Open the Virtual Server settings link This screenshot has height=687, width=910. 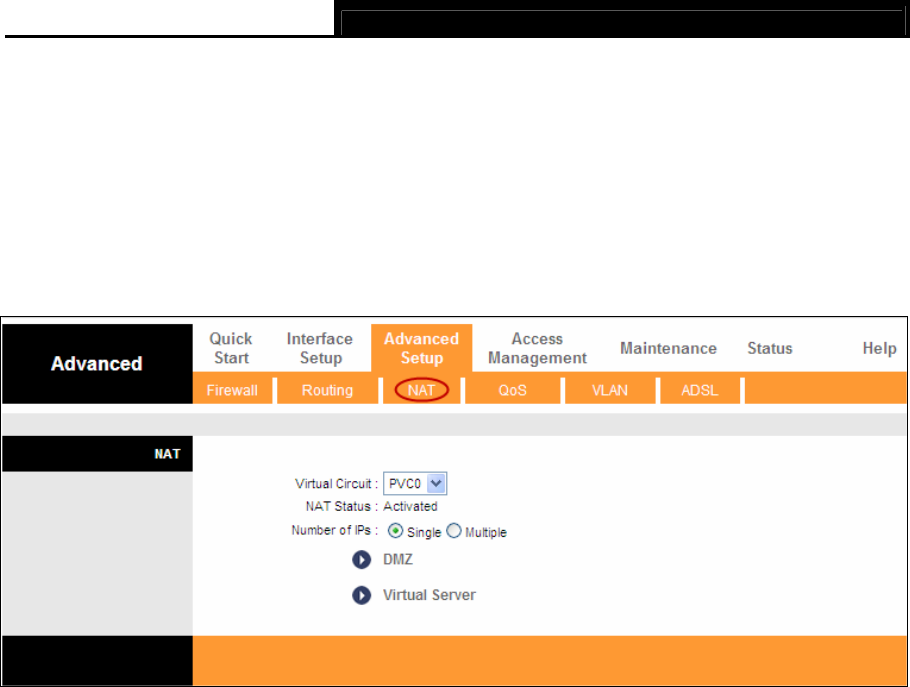click(x=429, y=595)
